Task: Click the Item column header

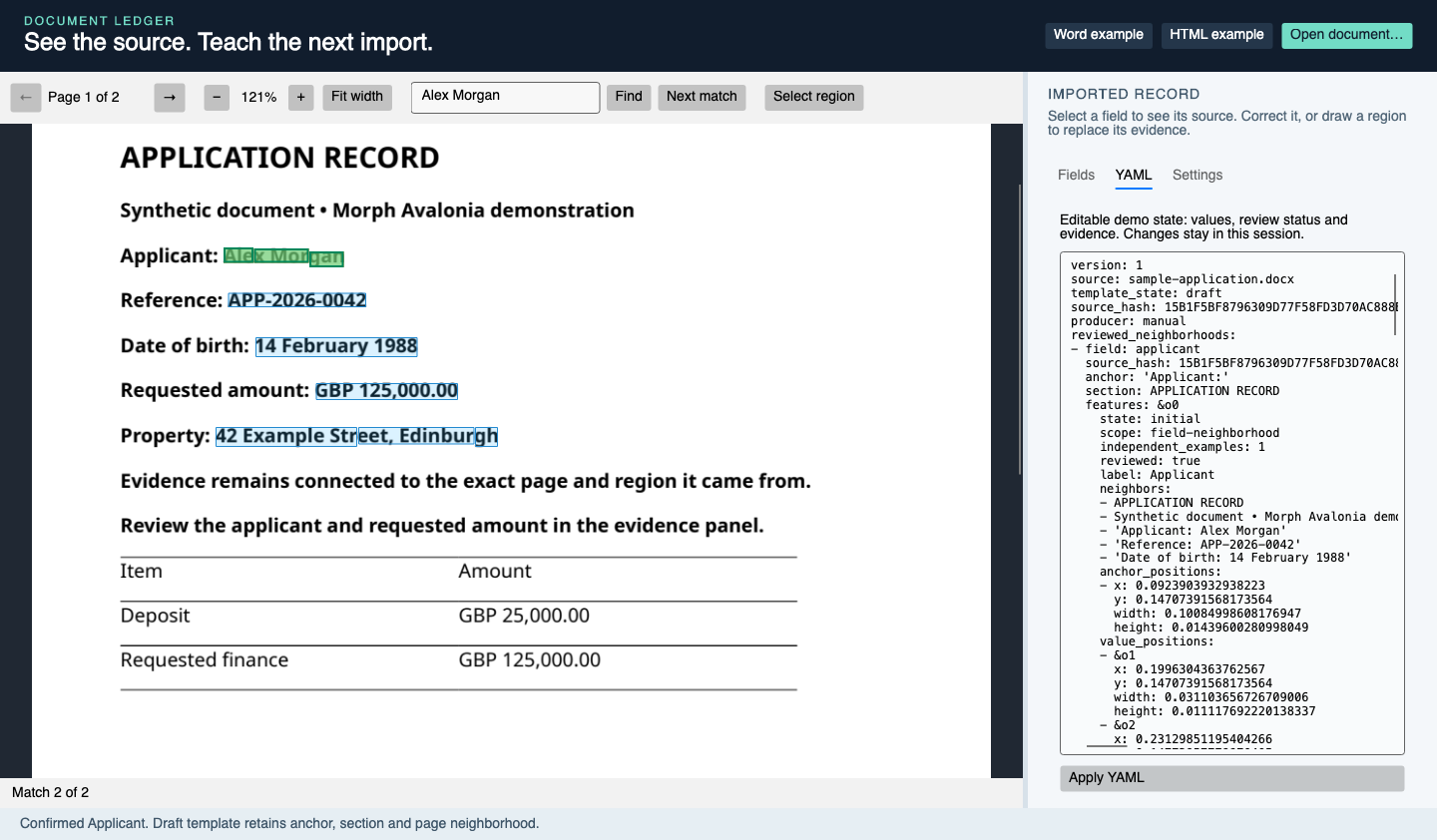Action: (x=142, y=572)
